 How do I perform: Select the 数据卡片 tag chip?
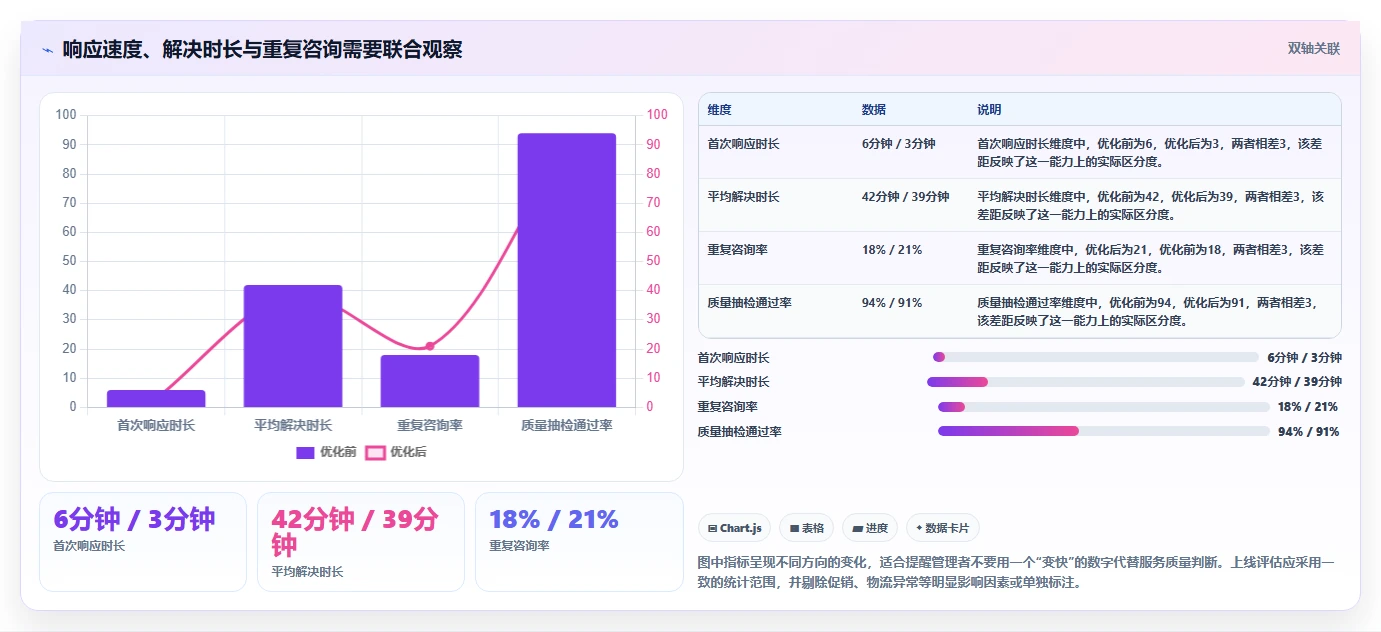943,528
